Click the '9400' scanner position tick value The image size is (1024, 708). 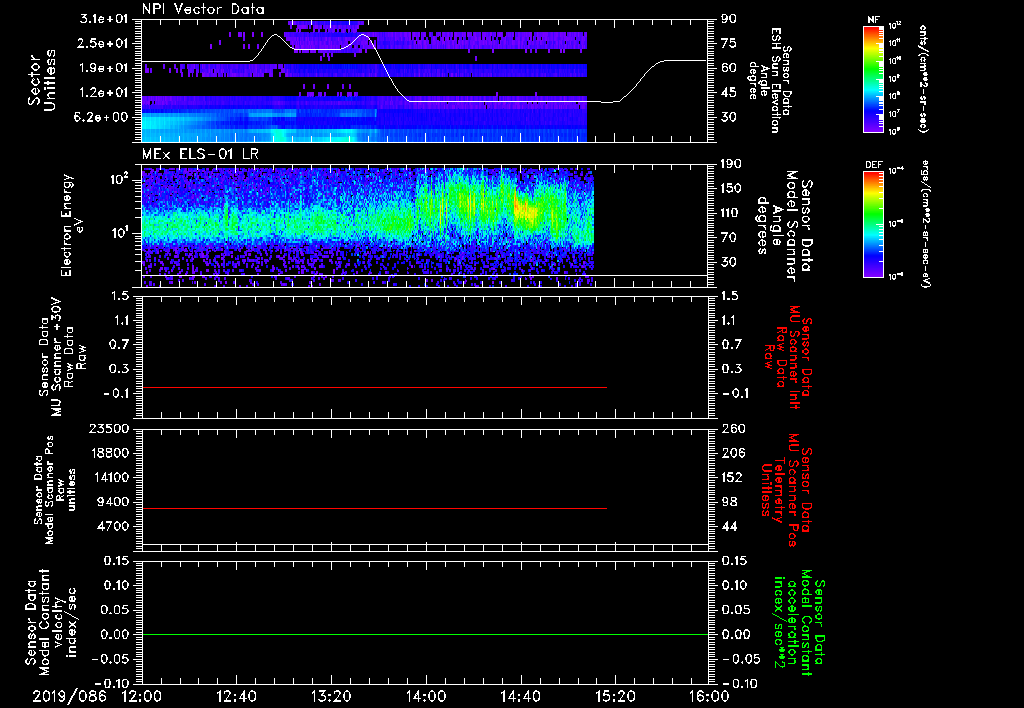[114, 502]
